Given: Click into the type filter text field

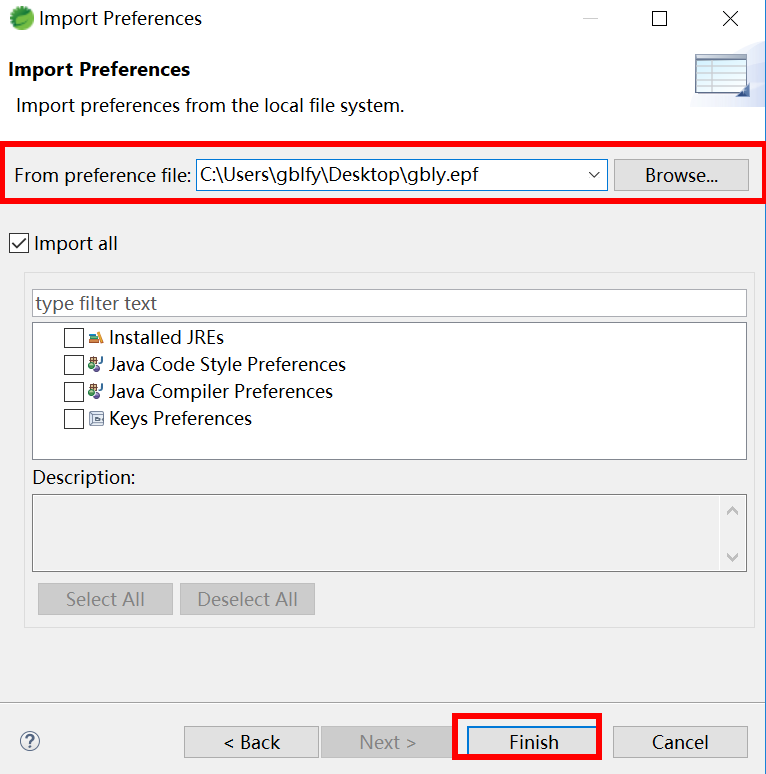Looking at the screenshot, I should click(x=389, y=303).
